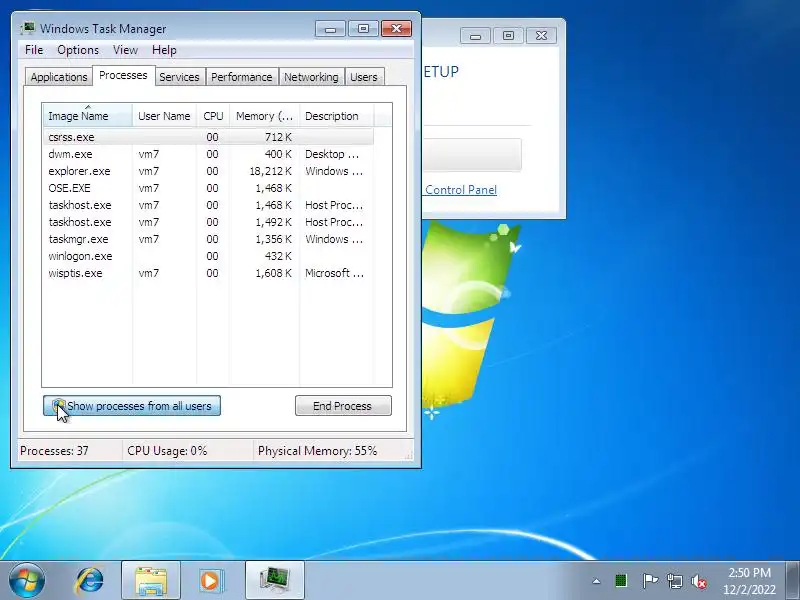Open the View menu
Image resolution: width=800 pixels, height=600 pixels.
[126, 50]
